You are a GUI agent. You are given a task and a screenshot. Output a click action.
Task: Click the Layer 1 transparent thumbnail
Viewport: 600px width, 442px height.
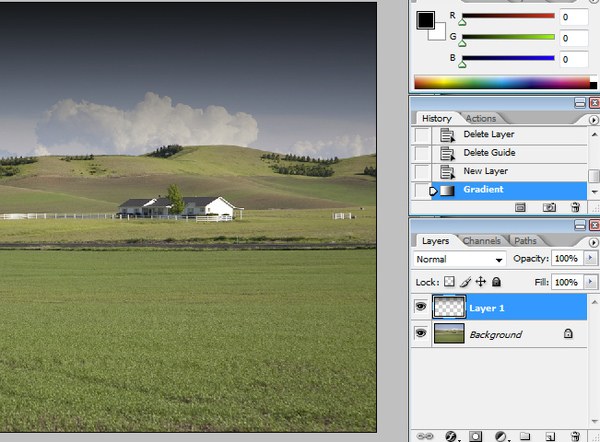[x=449, y=307]
